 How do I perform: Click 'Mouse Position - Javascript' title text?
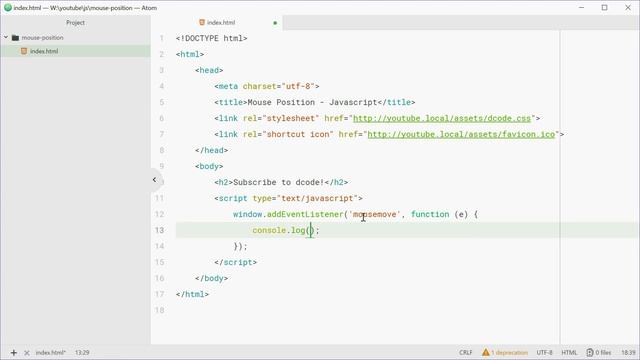pyautogui.click(x=312, y=102)
